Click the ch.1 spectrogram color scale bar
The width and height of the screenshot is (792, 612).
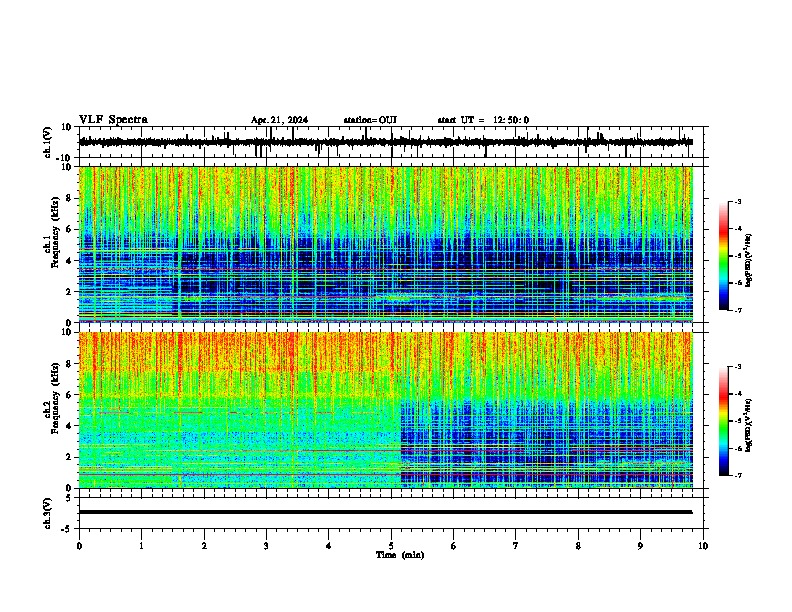tap(724, 256)
